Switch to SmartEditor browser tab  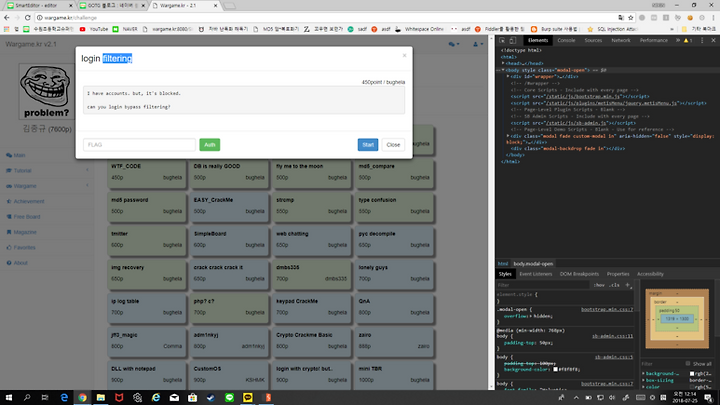tap(38, 6)
